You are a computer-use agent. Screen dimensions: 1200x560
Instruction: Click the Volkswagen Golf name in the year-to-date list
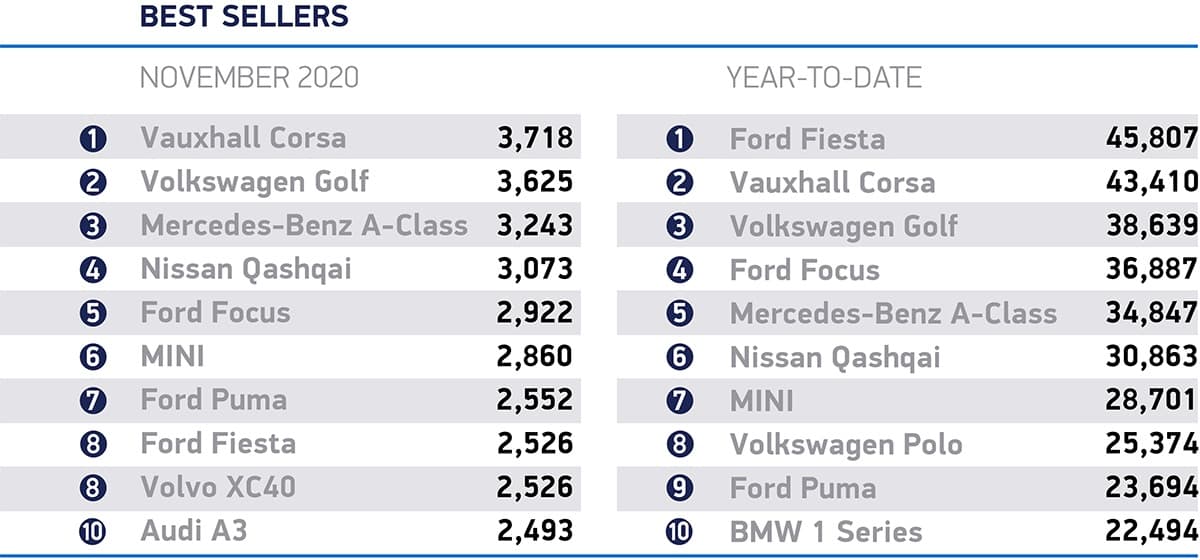coord(843,226)
